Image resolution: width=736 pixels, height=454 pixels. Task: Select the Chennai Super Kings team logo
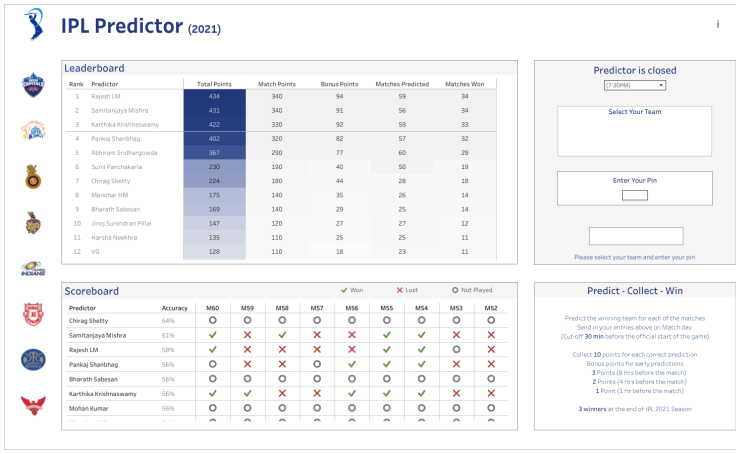point(33,130)
